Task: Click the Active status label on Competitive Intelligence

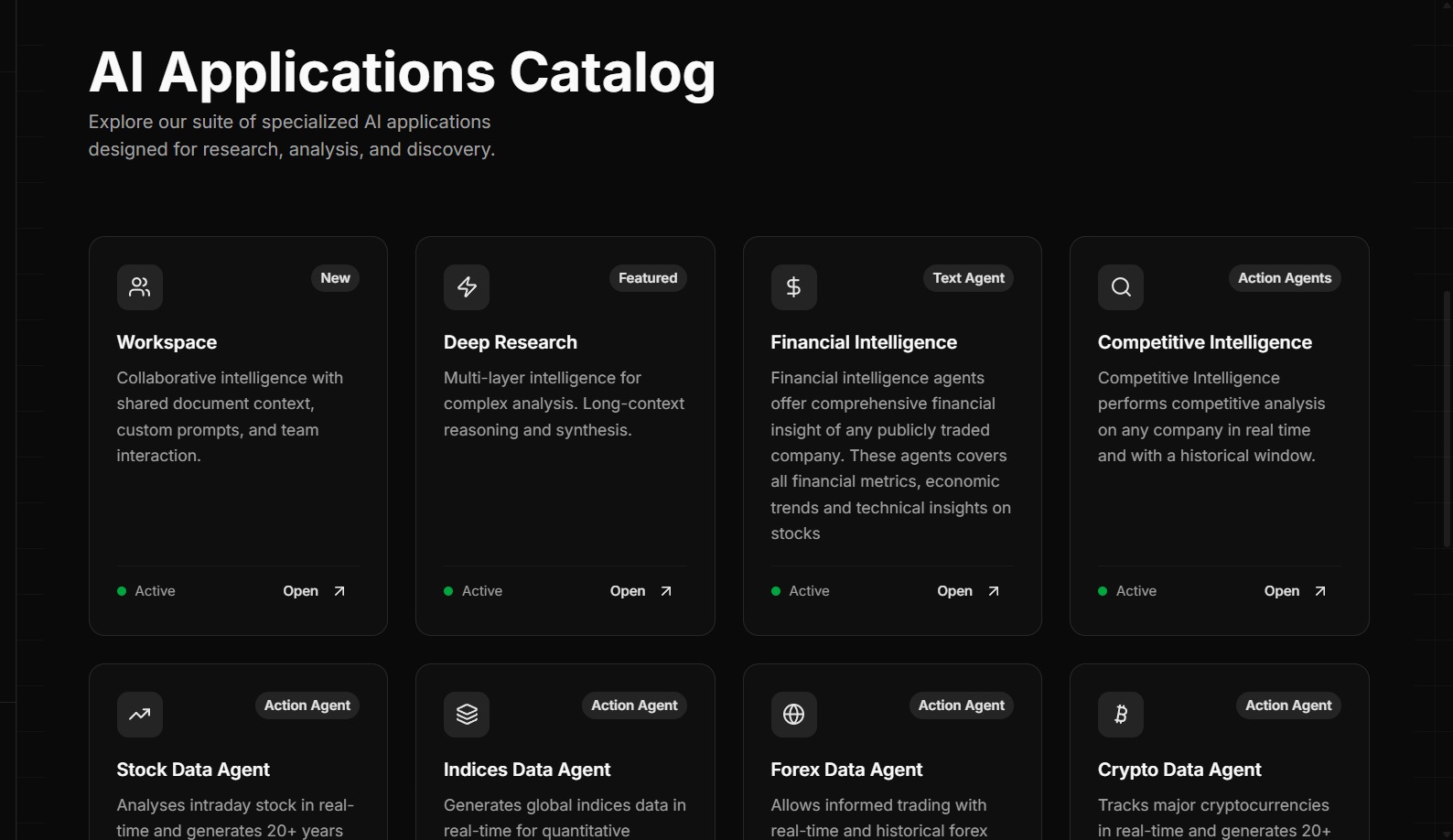Action: [x=1136, y=591]
